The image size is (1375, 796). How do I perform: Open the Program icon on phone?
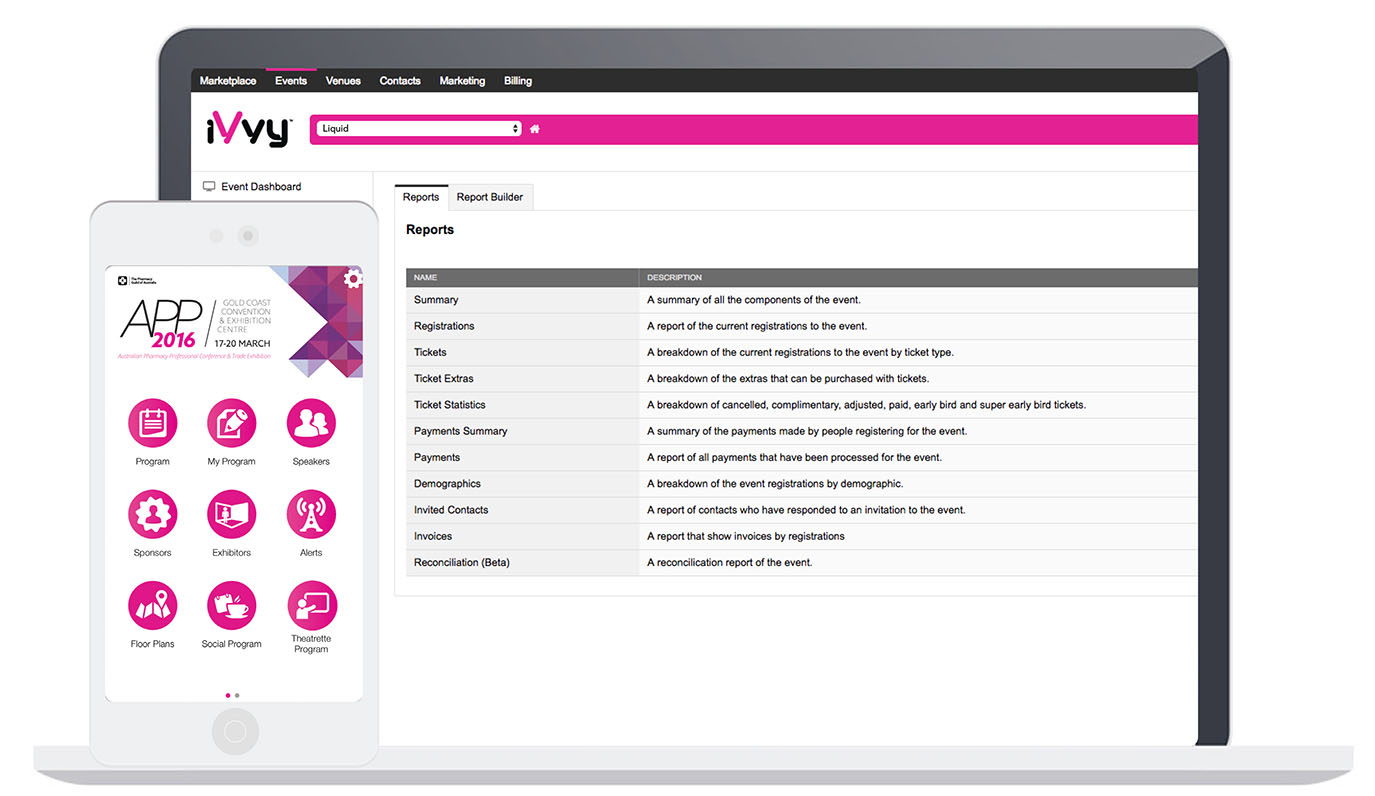(x=152, y=424)
